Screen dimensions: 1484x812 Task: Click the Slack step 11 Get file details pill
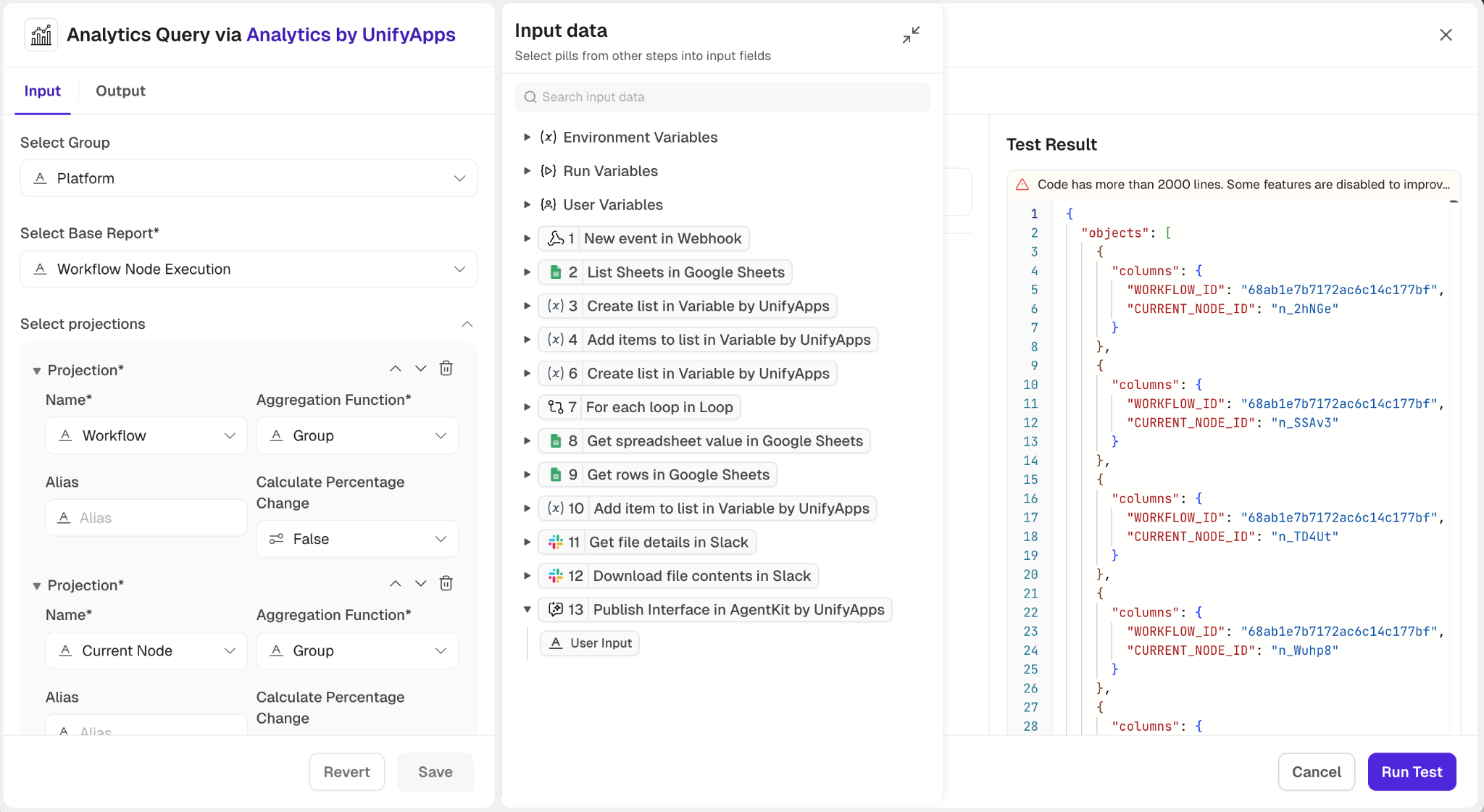(647, 542)
